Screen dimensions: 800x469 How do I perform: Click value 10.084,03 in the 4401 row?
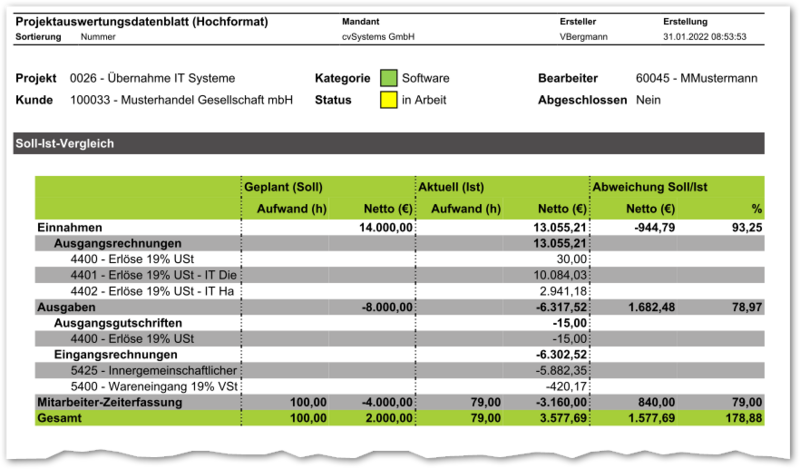pos(560,275)
